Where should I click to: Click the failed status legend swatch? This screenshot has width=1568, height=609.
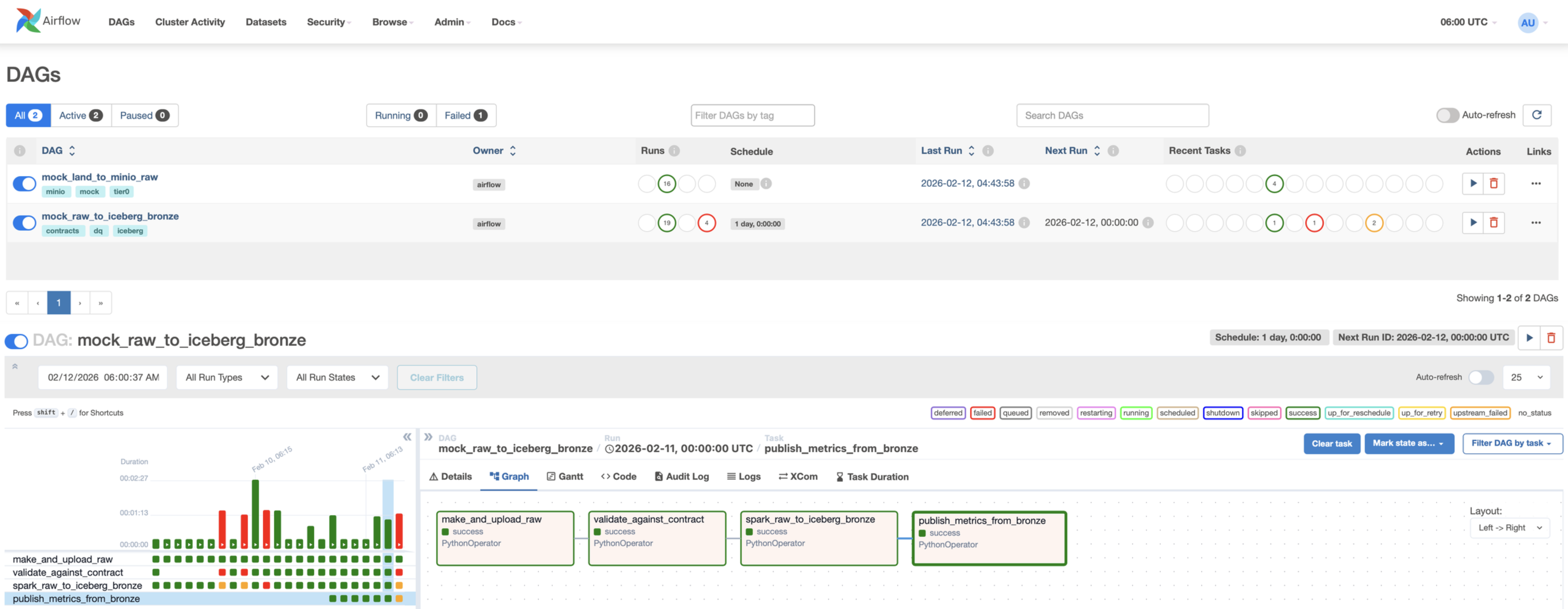pyautogui.click(x=982, y=413)
